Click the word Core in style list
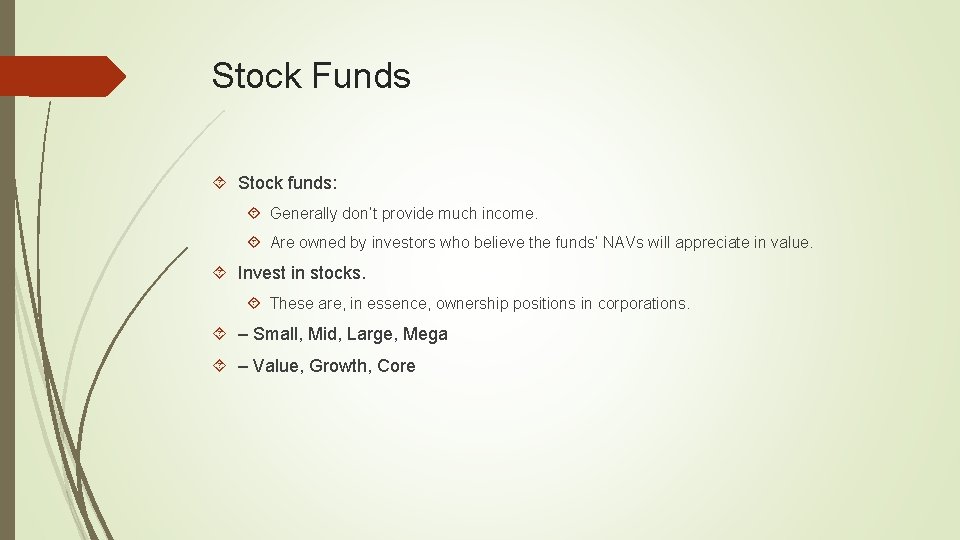 (396, 366)
